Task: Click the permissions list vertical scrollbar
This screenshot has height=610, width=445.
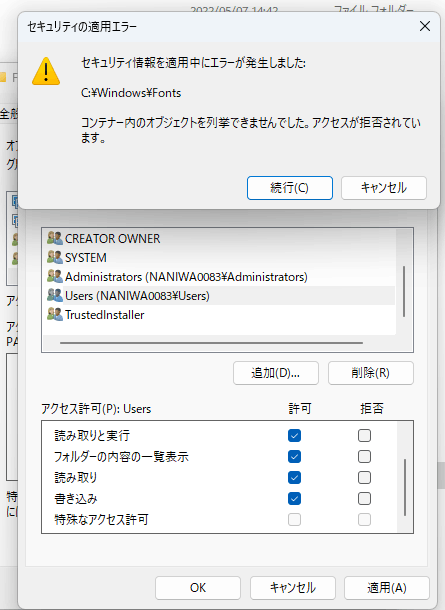Action: tap(405, 487)
